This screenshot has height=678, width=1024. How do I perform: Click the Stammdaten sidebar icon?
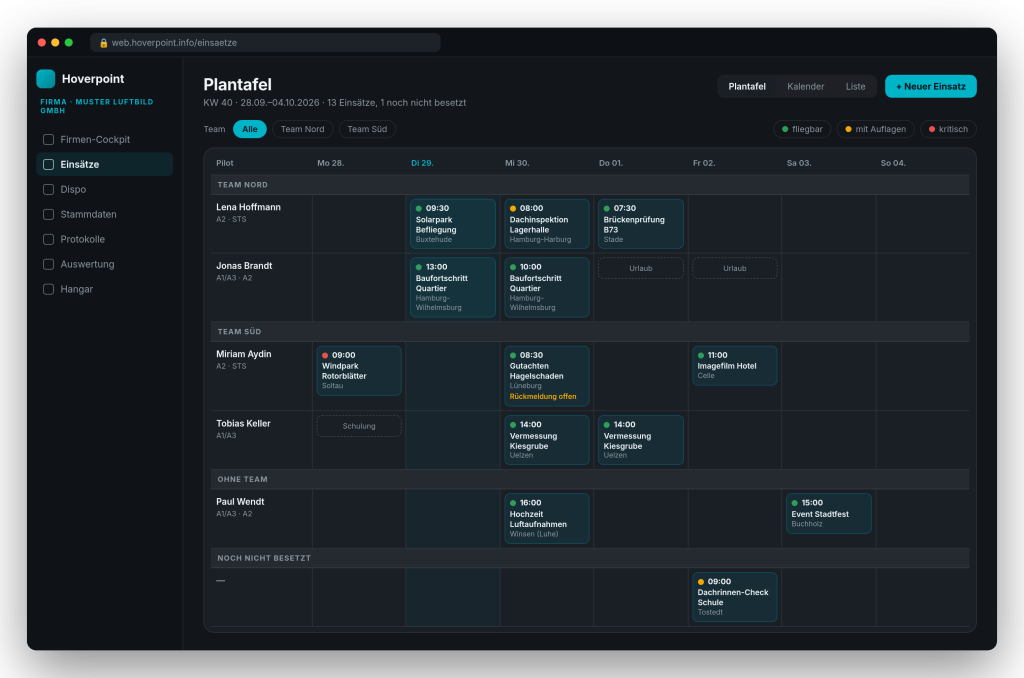(48, 214)
